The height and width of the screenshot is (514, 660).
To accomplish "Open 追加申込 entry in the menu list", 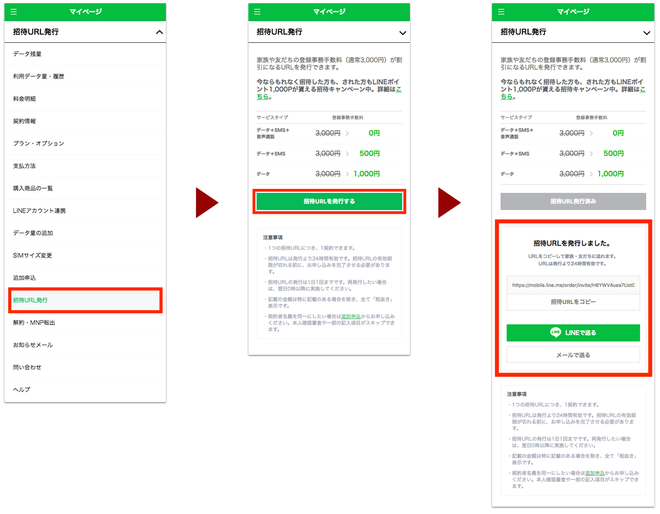I will [x=85, y=278].
